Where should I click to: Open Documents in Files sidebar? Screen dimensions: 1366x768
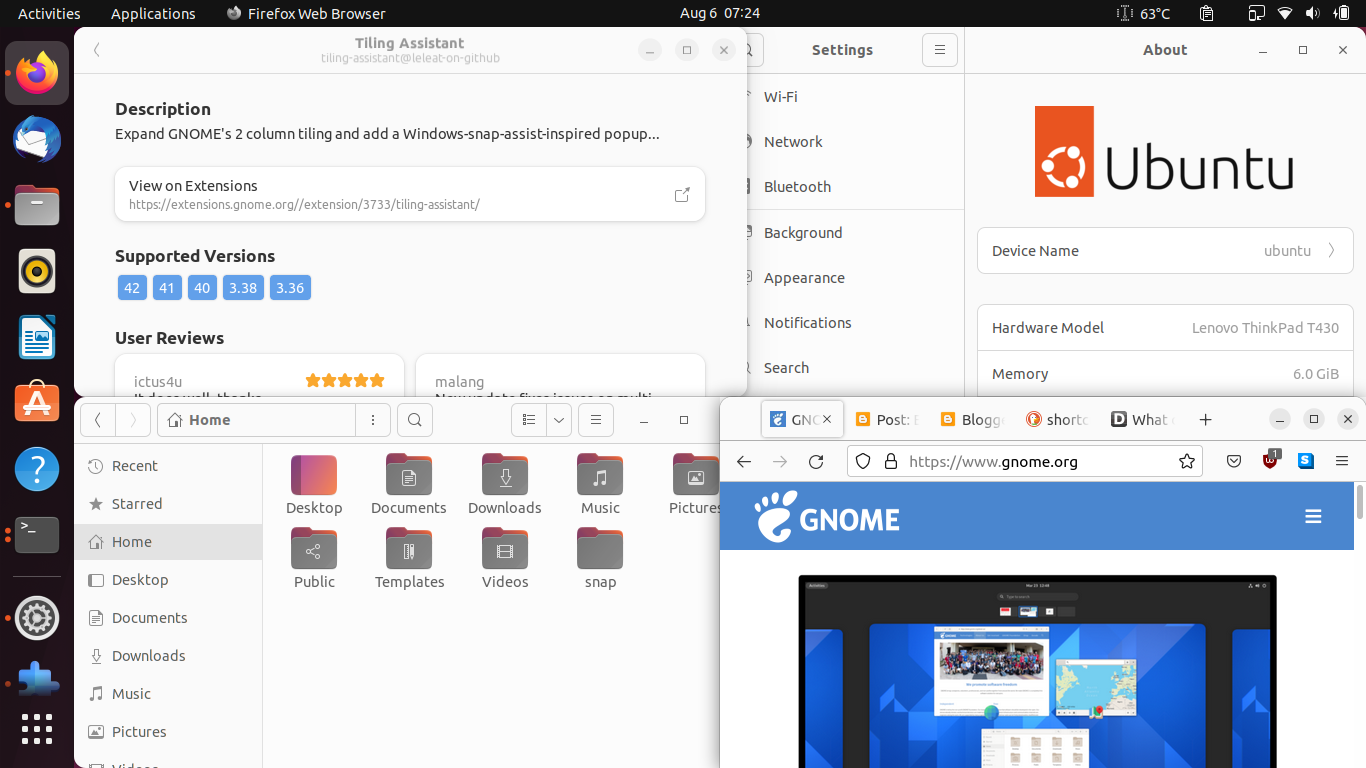tap(168, 618)
